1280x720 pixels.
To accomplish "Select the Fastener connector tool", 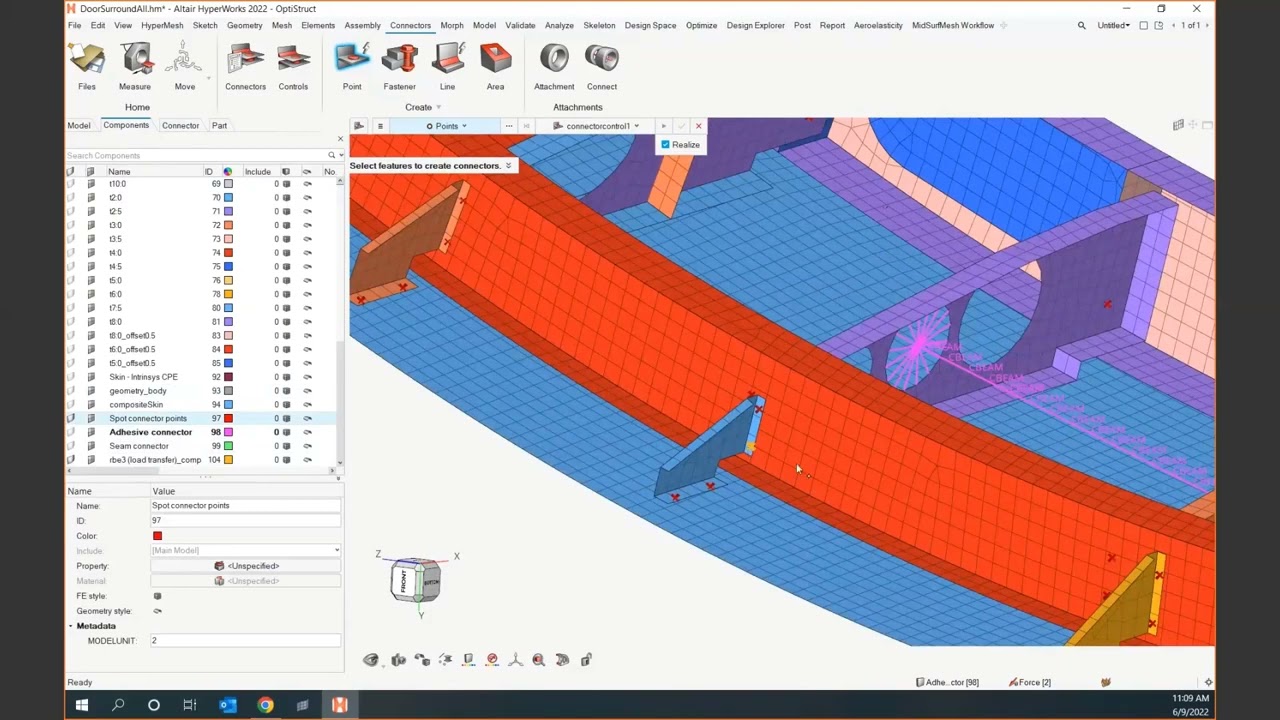I will (x=399, y=67).
